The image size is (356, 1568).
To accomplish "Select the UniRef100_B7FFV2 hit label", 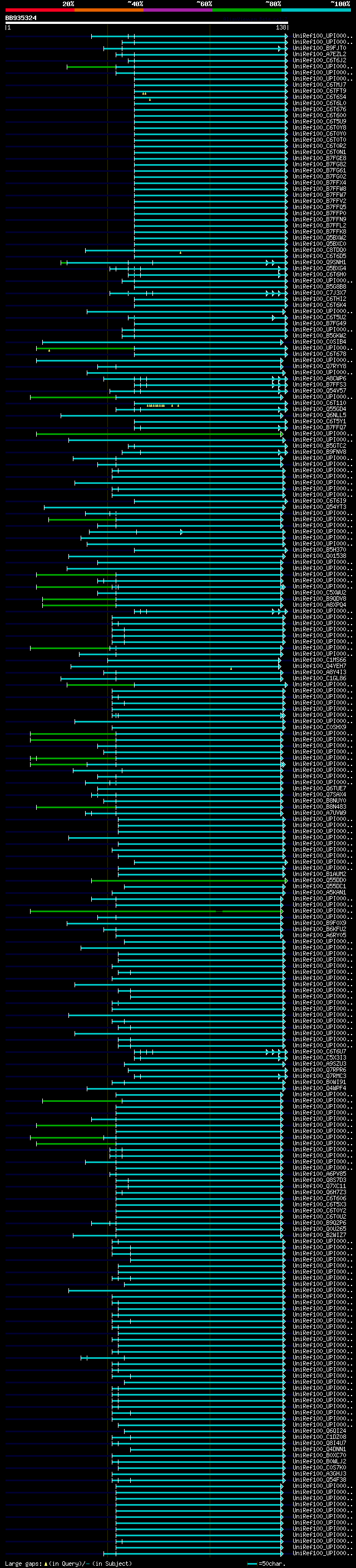I will 319,201.
